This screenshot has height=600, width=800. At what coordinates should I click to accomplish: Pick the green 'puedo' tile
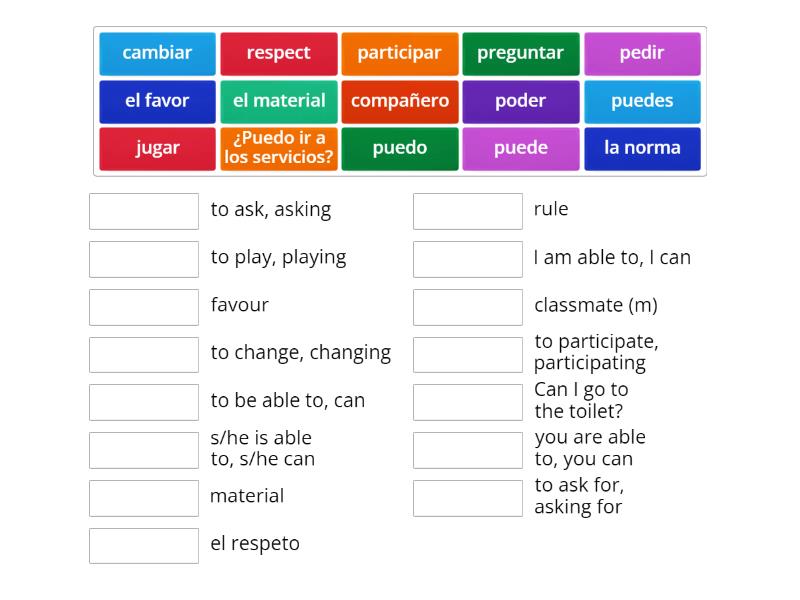tap(399, 148)
